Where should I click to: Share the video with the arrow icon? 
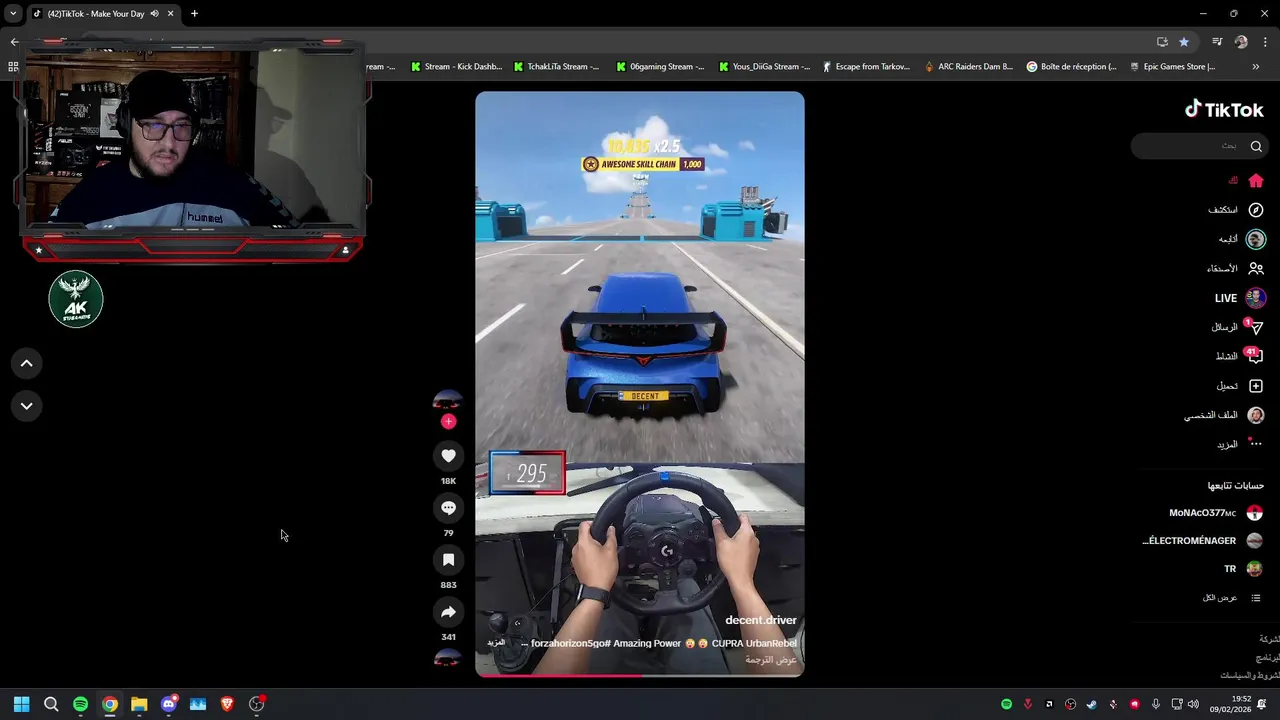(x=448, y=612)
